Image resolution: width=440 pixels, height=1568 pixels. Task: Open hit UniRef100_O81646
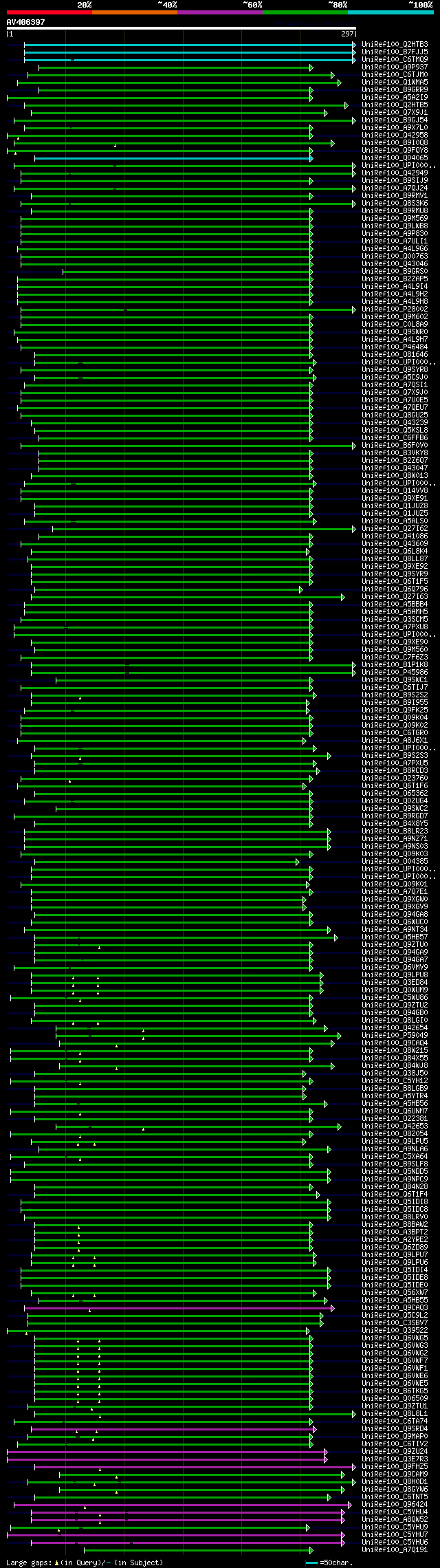(x=395, y=355)
